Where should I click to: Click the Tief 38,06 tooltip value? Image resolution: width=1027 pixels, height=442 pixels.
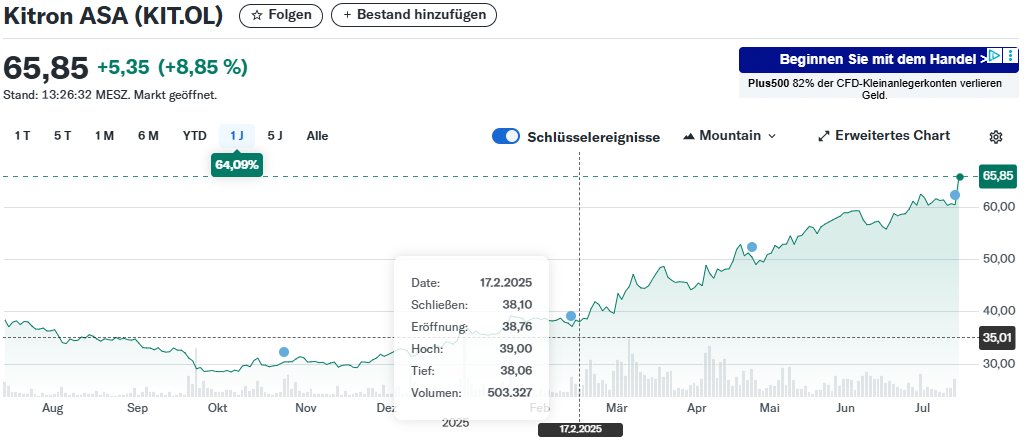pos(516,371)
